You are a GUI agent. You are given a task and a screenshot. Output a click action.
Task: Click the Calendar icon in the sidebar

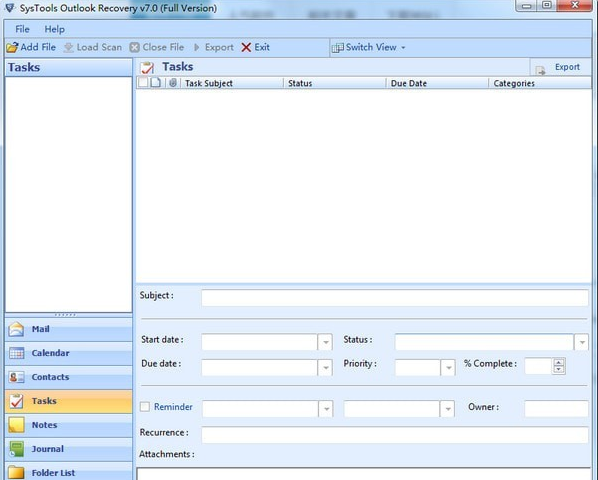16,353
